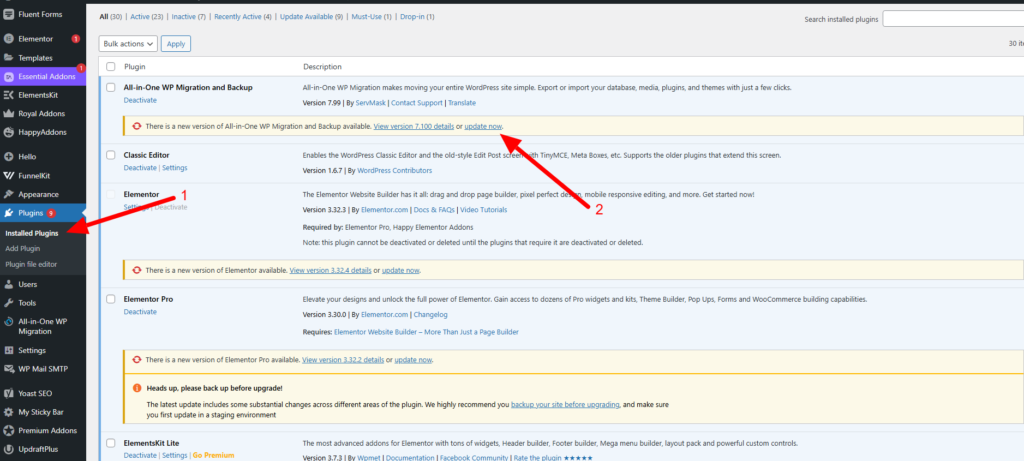This screenshot has height=461, width=1024.
Task: Expand the Plugins menu in sidebar
Action: [32, 213]
